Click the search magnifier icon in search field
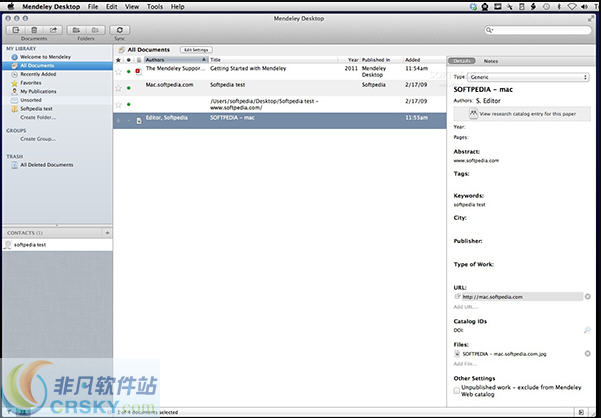The height and width of the screenshot is (418, 601). [x=489, y=30]
